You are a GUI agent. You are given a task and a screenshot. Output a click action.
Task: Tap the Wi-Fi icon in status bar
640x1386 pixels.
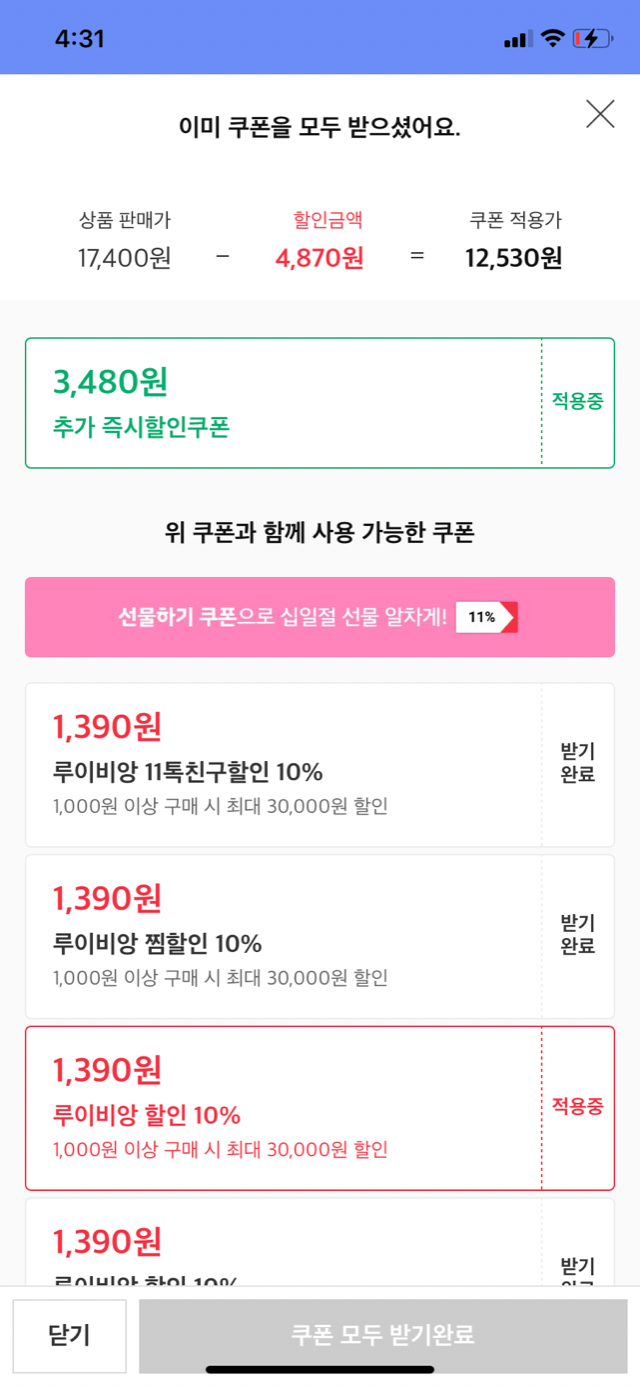pyautogui.click(x=551, y=39)
